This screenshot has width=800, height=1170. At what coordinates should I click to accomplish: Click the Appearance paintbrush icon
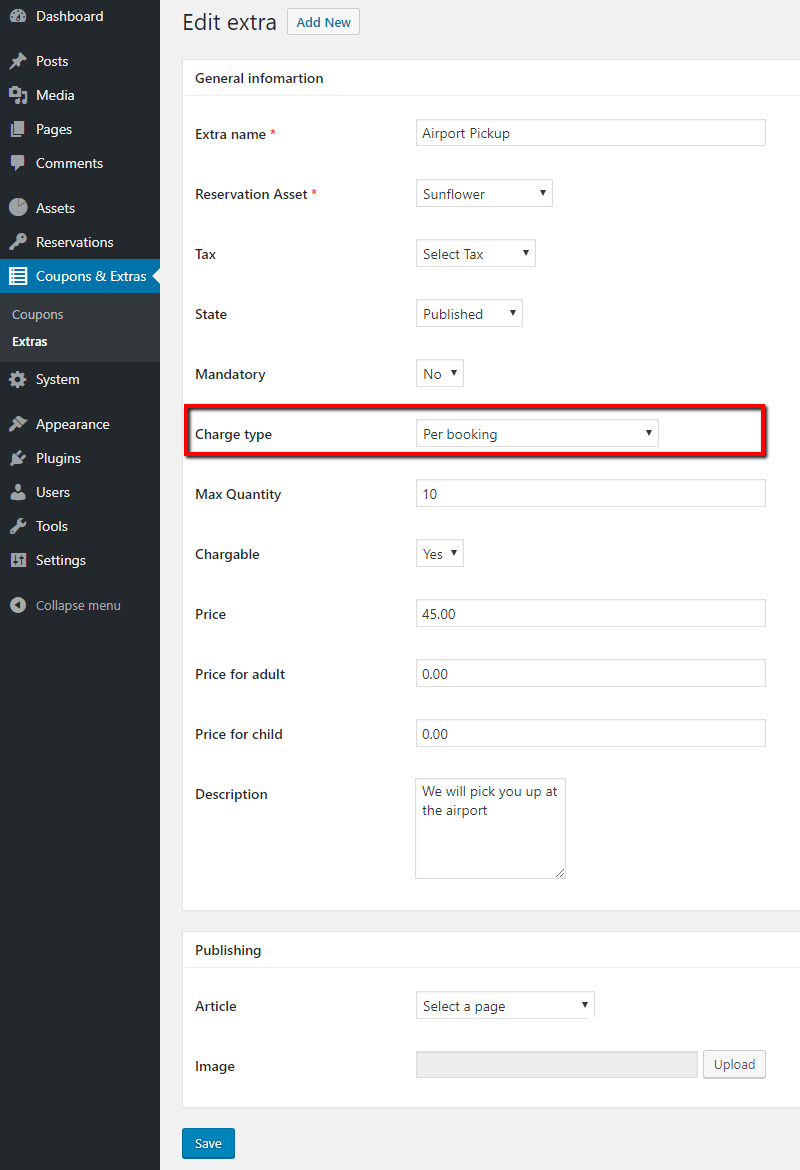coord(19,423)
